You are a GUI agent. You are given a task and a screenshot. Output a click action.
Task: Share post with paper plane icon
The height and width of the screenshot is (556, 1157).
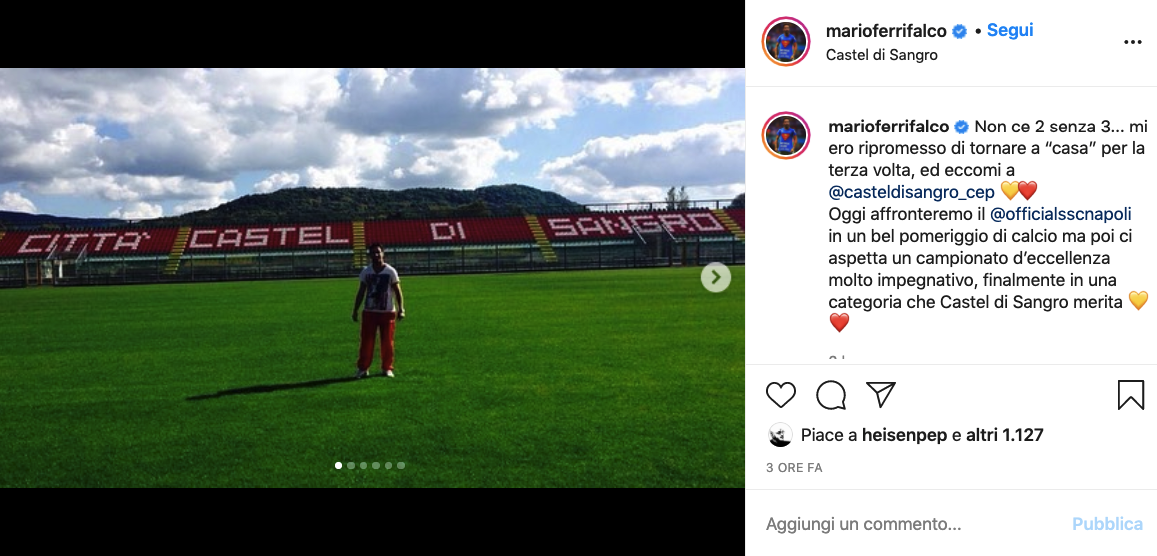point(881,395)
